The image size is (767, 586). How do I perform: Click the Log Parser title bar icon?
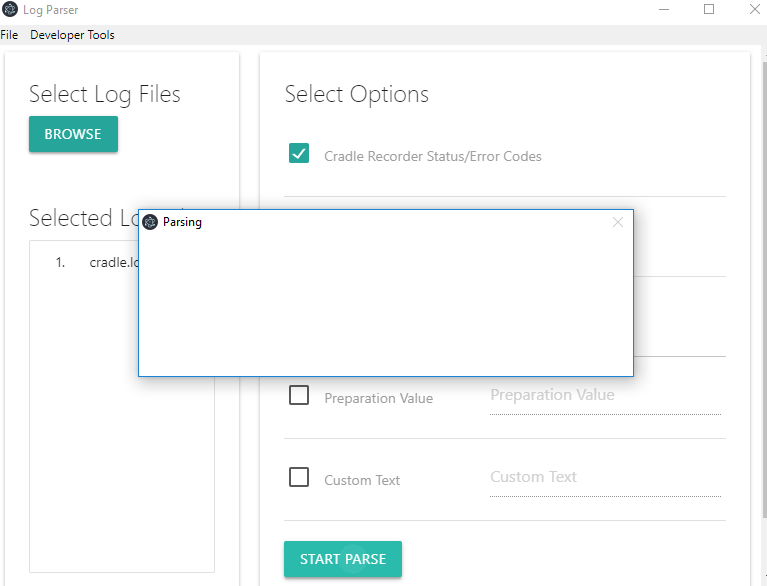point(10,9)
